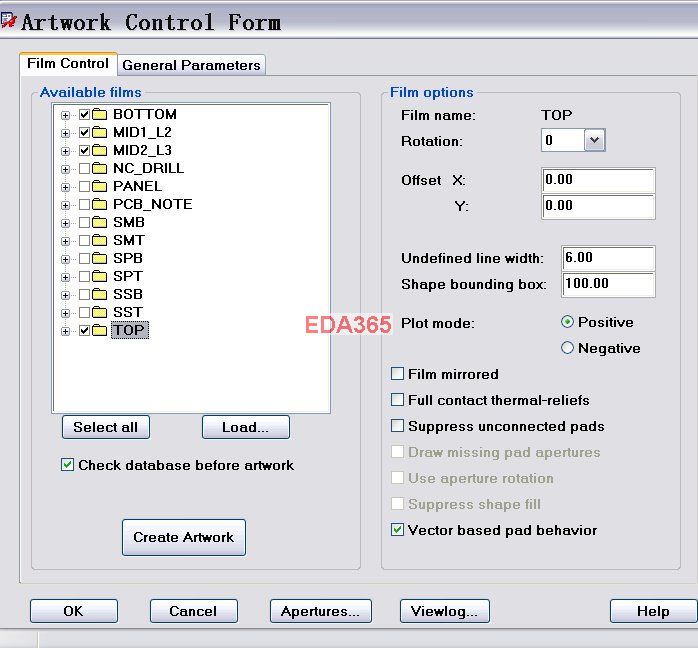Open the Apertures... dialog

(321, 611)
